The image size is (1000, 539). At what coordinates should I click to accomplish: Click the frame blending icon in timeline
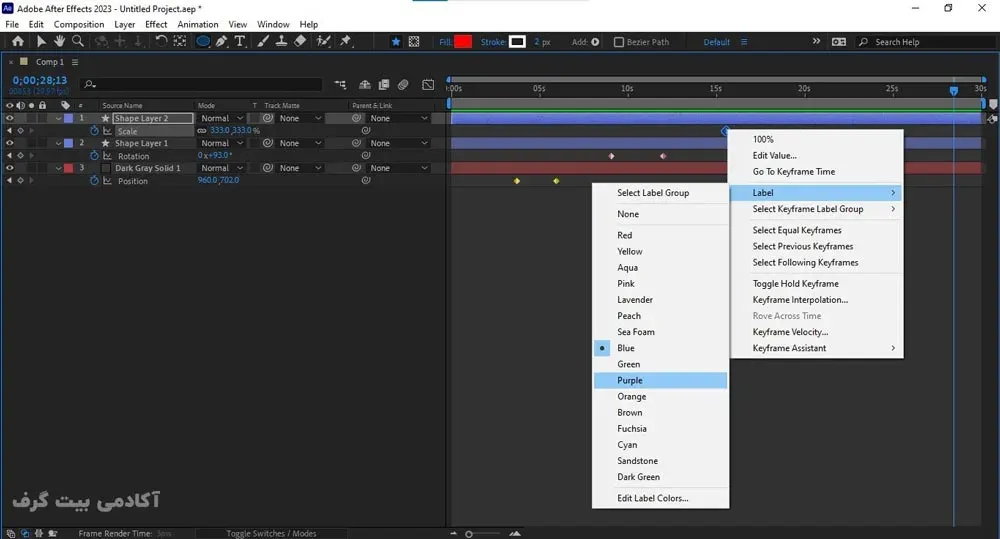click(x=384, y=84)
